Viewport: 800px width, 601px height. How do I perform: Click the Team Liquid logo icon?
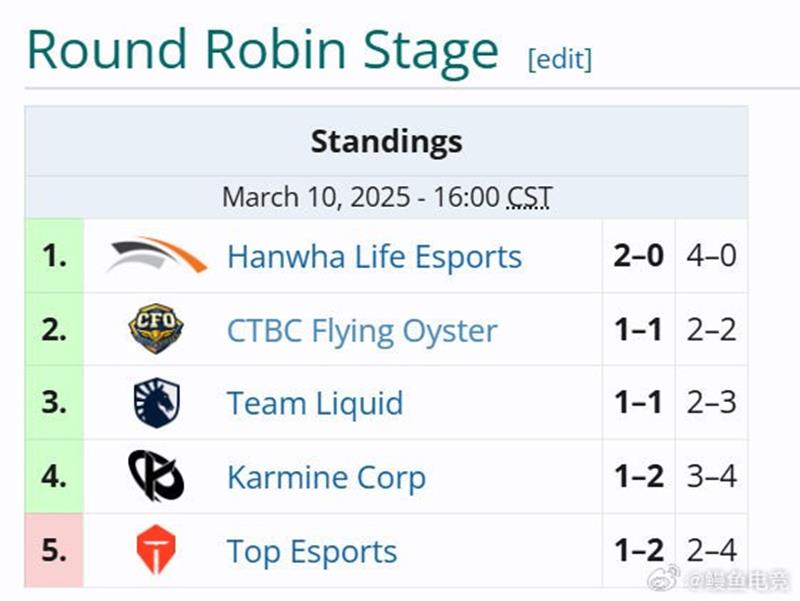pos(156,403)
